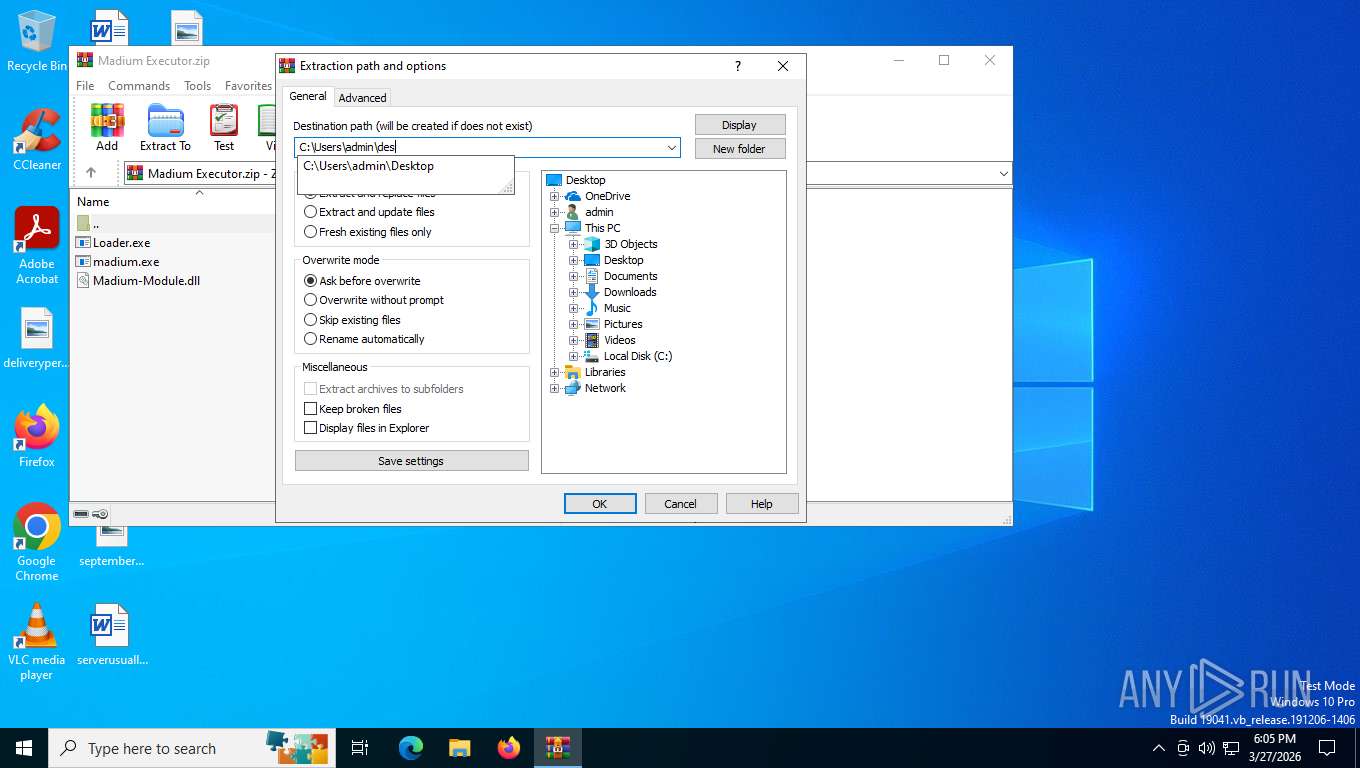Expand 3D Objects node in tree
The width and height of the screenshot is (1360, 768).
coord(573,244)
